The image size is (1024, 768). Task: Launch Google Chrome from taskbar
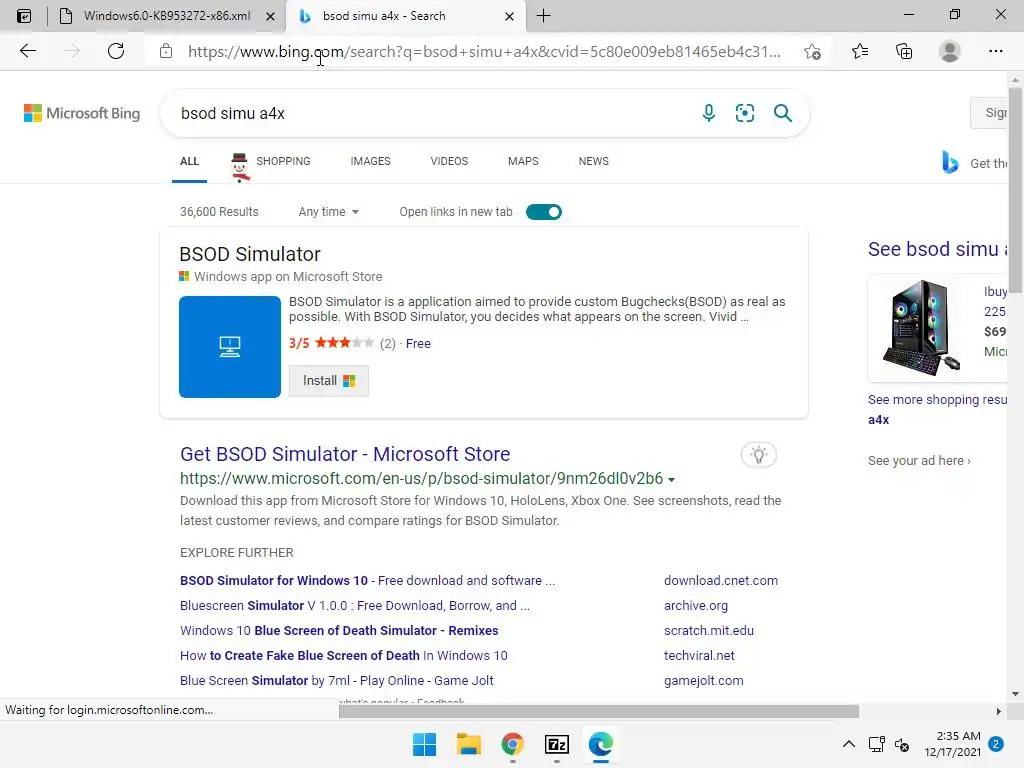coord(513,744)
